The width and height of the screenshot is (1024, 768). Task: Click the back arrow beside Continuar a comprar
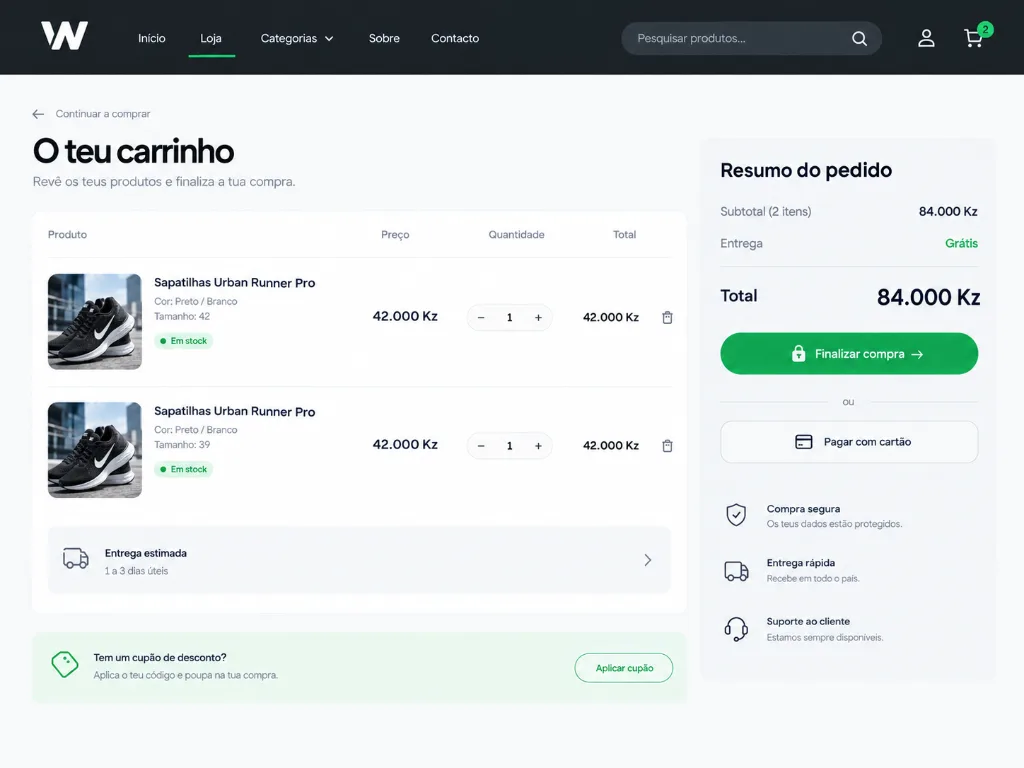pos(39,114)
